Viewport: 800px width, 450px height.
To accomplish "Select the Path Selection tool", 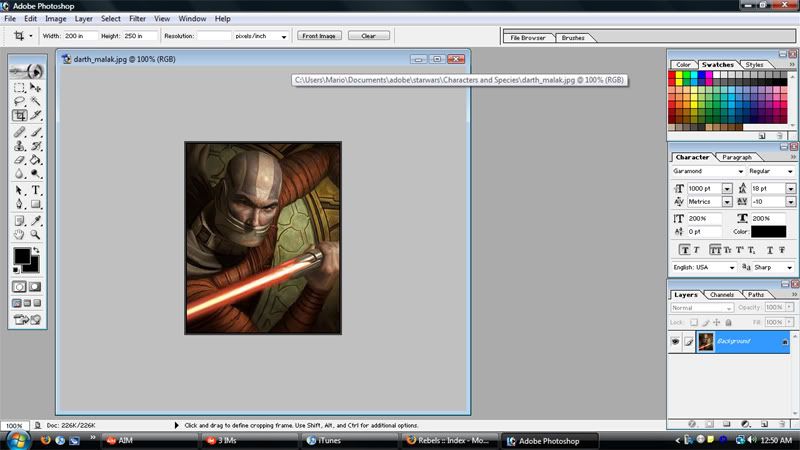I will 19,190.
